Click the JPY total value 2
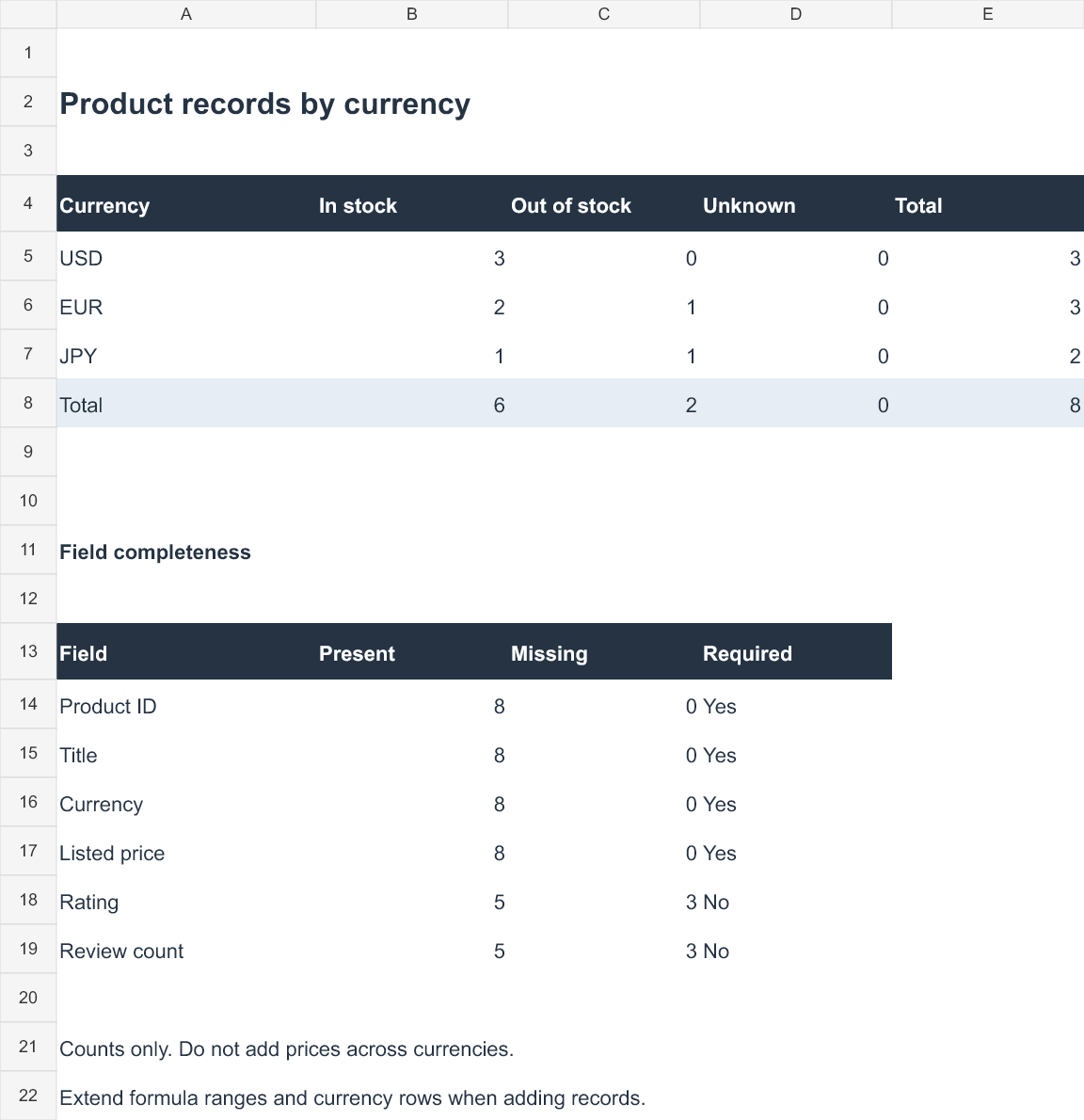The height and width of the screenshot is (1120, 1084). [x=988, y=356]
